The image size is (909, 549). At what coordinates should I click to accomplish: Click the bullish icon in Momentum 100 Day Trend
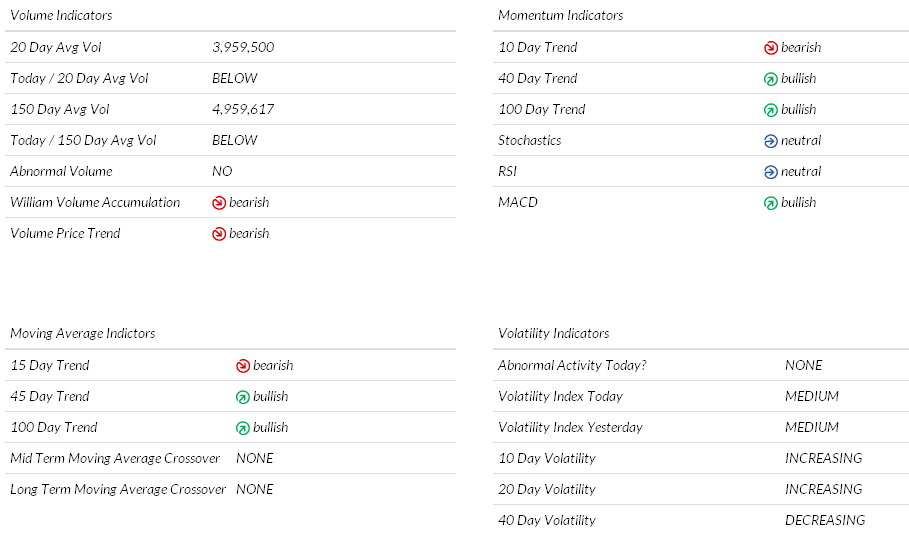tap(770, 110)
